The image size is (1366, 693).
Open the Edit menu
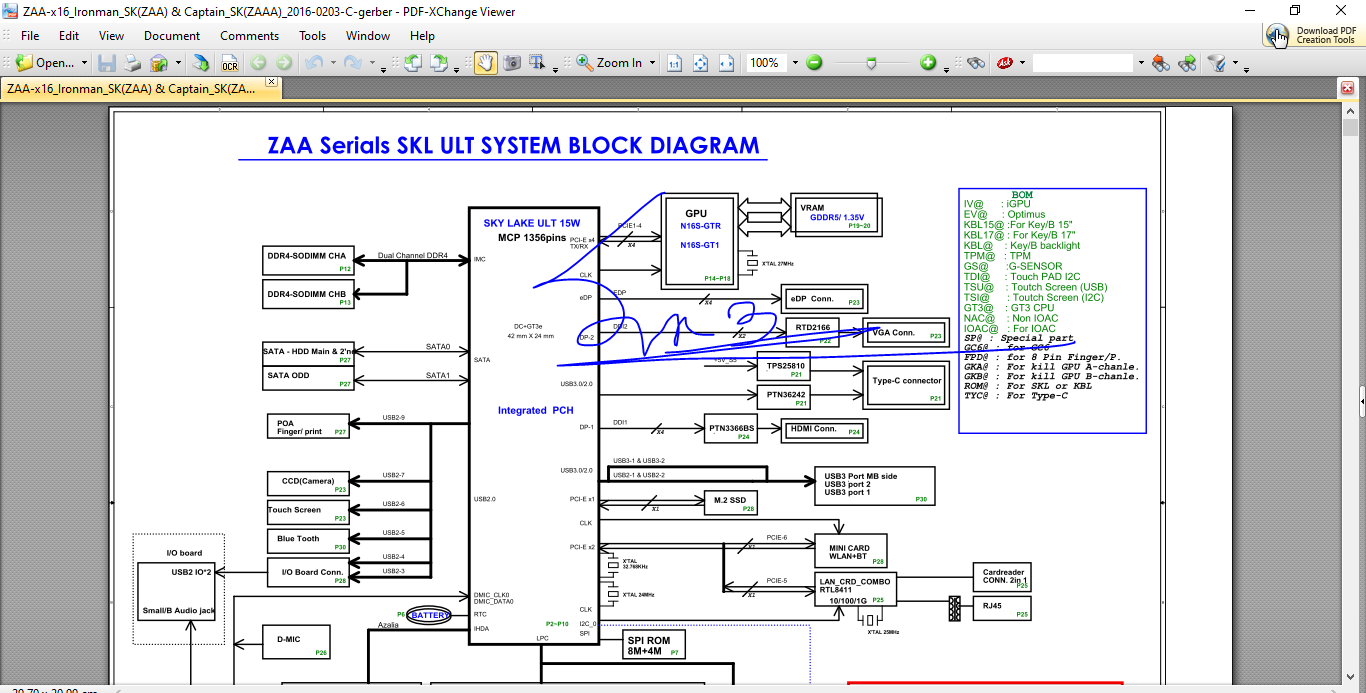click(69, 35)
